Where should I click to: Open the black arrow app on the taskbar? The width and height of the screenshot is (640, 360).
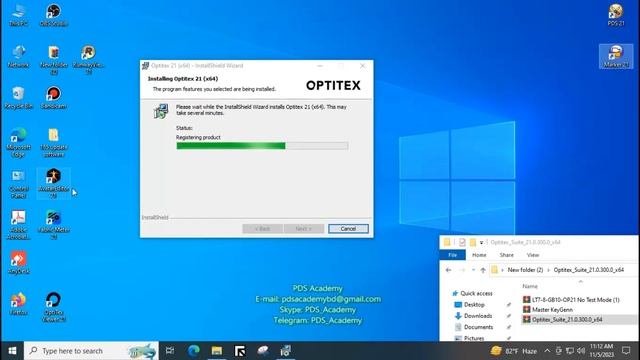click(240, 351)
